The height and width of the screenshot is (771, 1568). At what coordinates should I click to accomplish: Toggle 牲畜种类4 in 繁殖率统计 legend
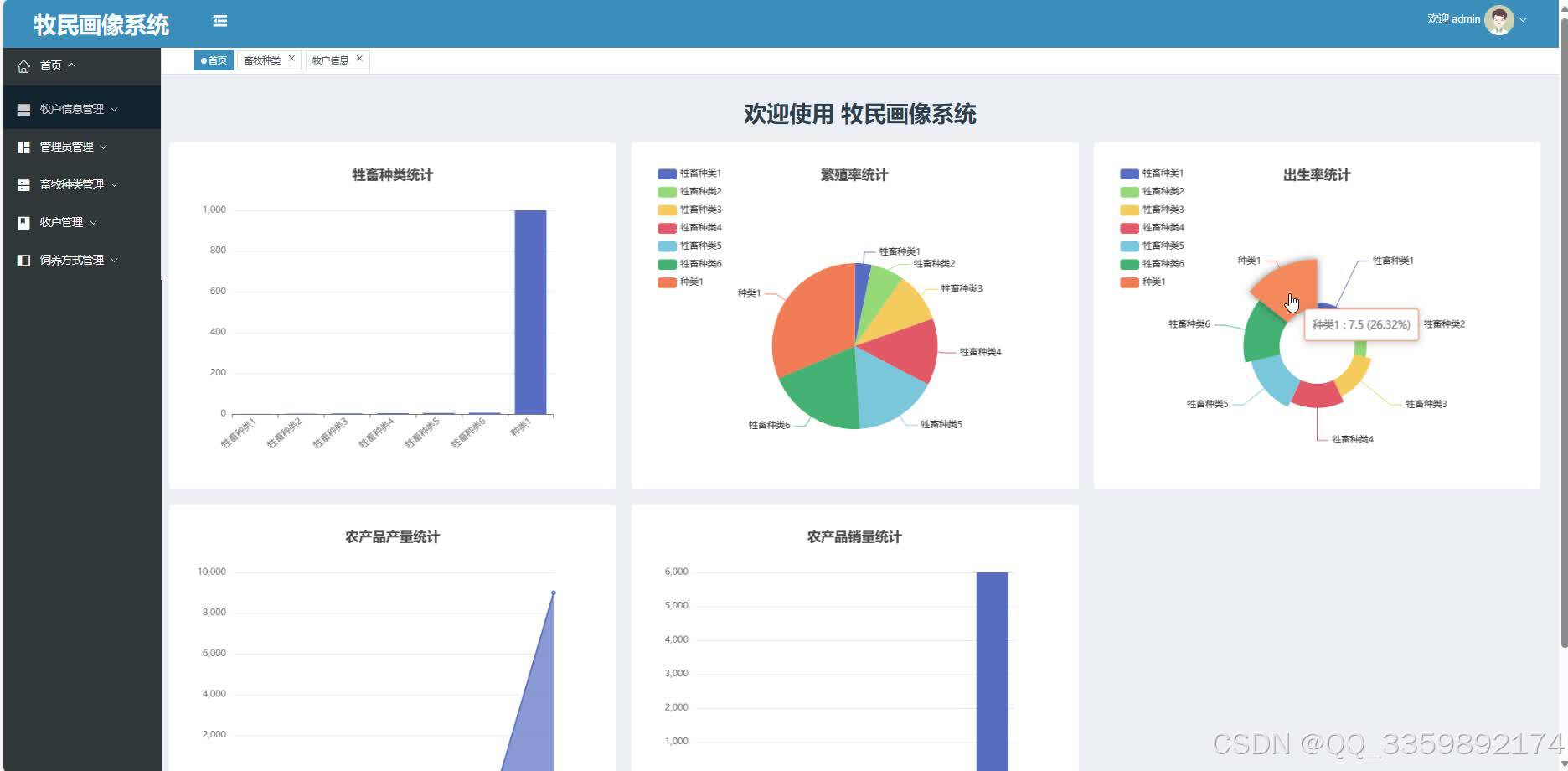tap(689, 228)
